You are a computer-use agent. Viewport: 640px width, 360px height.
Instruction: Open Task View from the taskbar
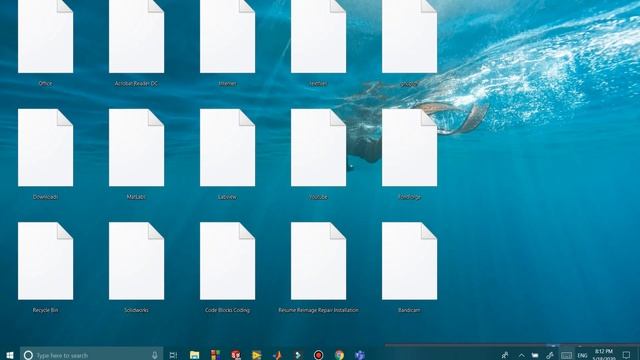point(173,355)
